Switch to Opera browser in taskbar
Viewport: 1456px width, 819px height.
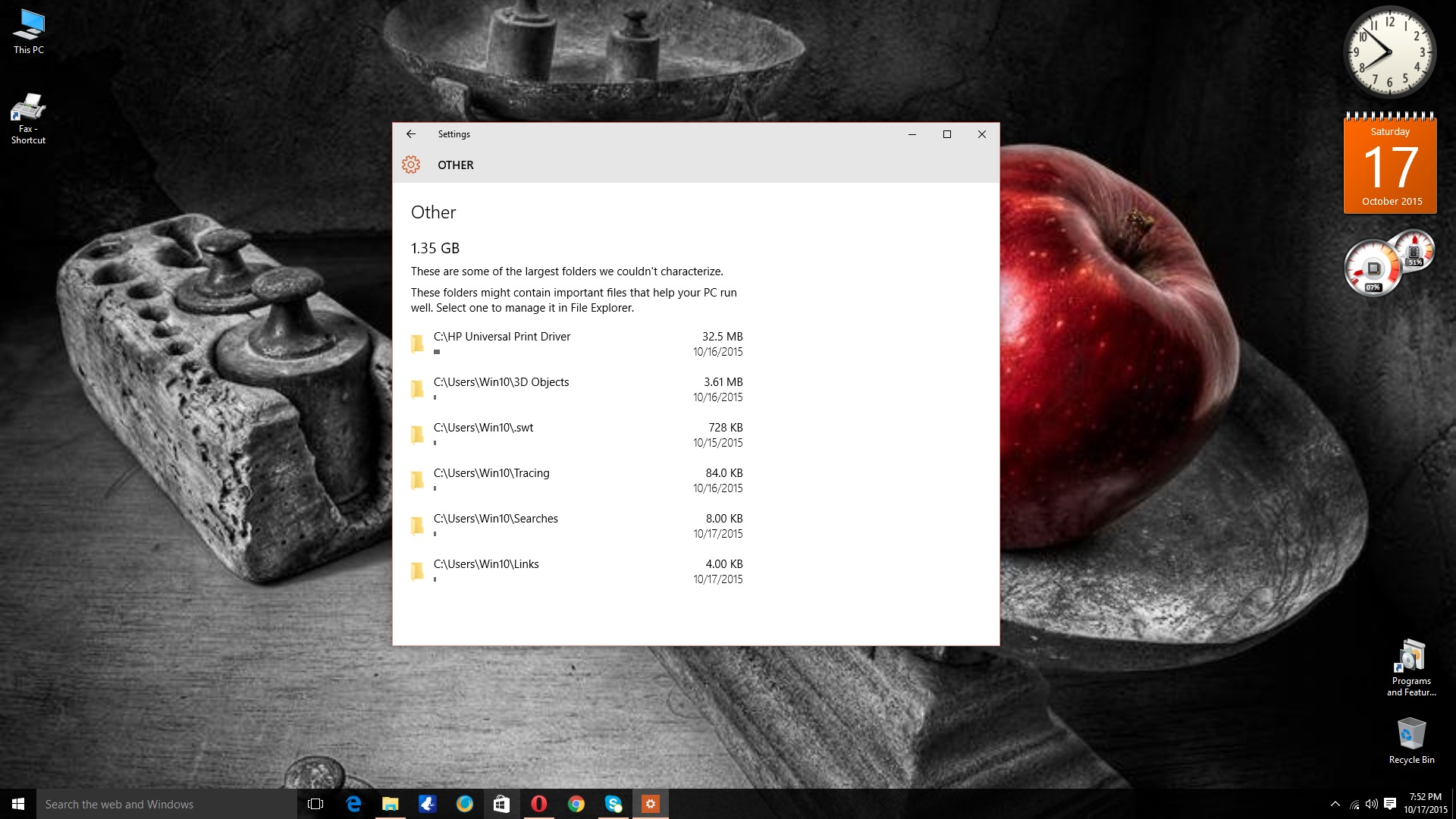(538, 804)
